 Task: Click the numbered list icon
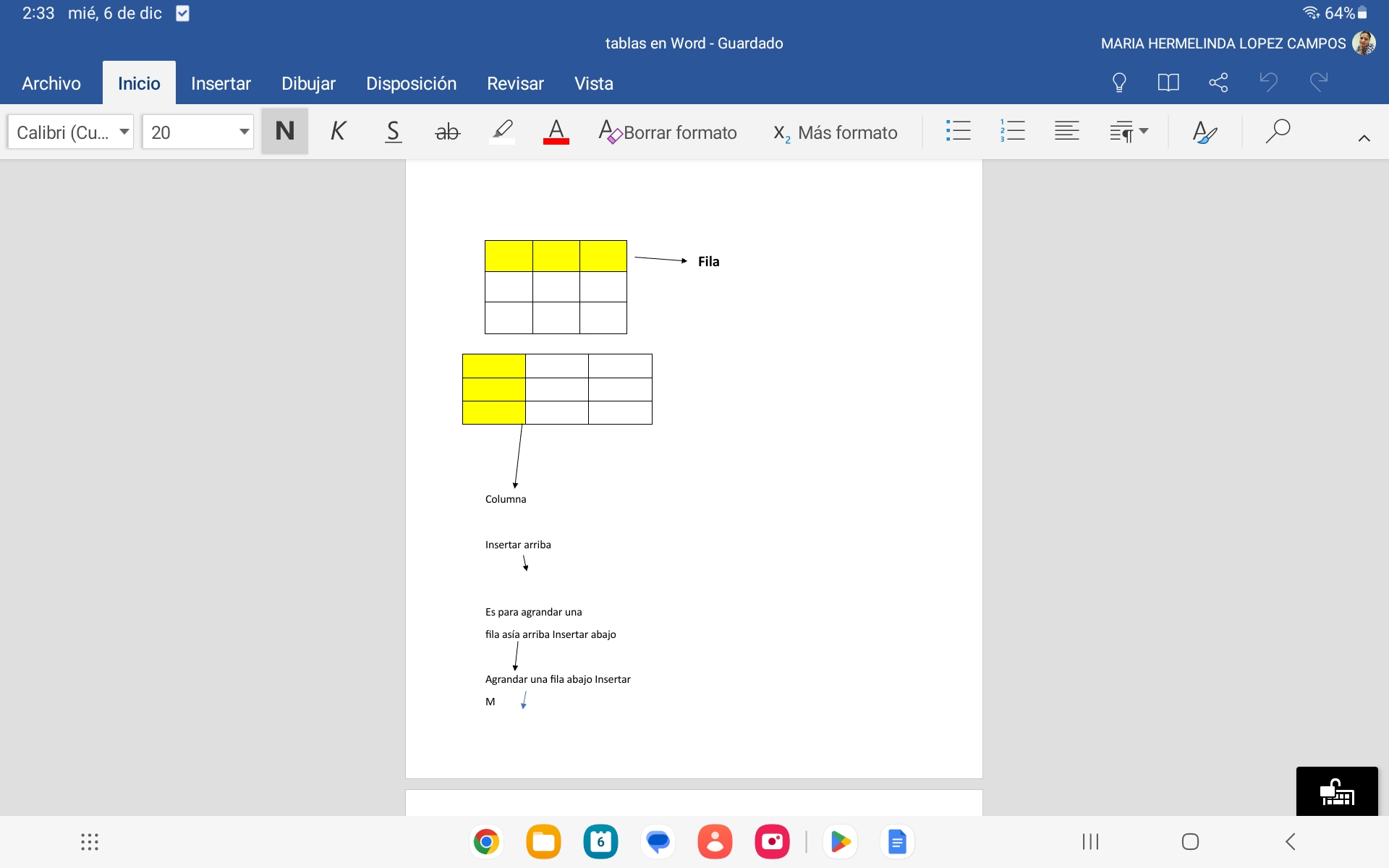(x=1012, y=132)
